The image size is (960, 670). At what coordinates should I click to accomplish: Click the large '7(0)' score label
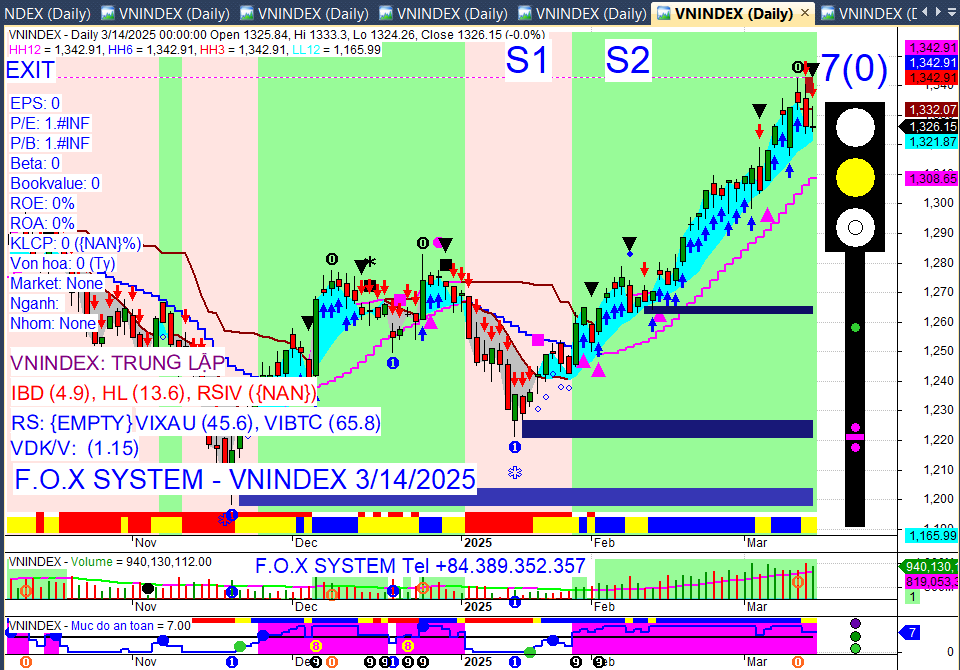click(853, 68)
